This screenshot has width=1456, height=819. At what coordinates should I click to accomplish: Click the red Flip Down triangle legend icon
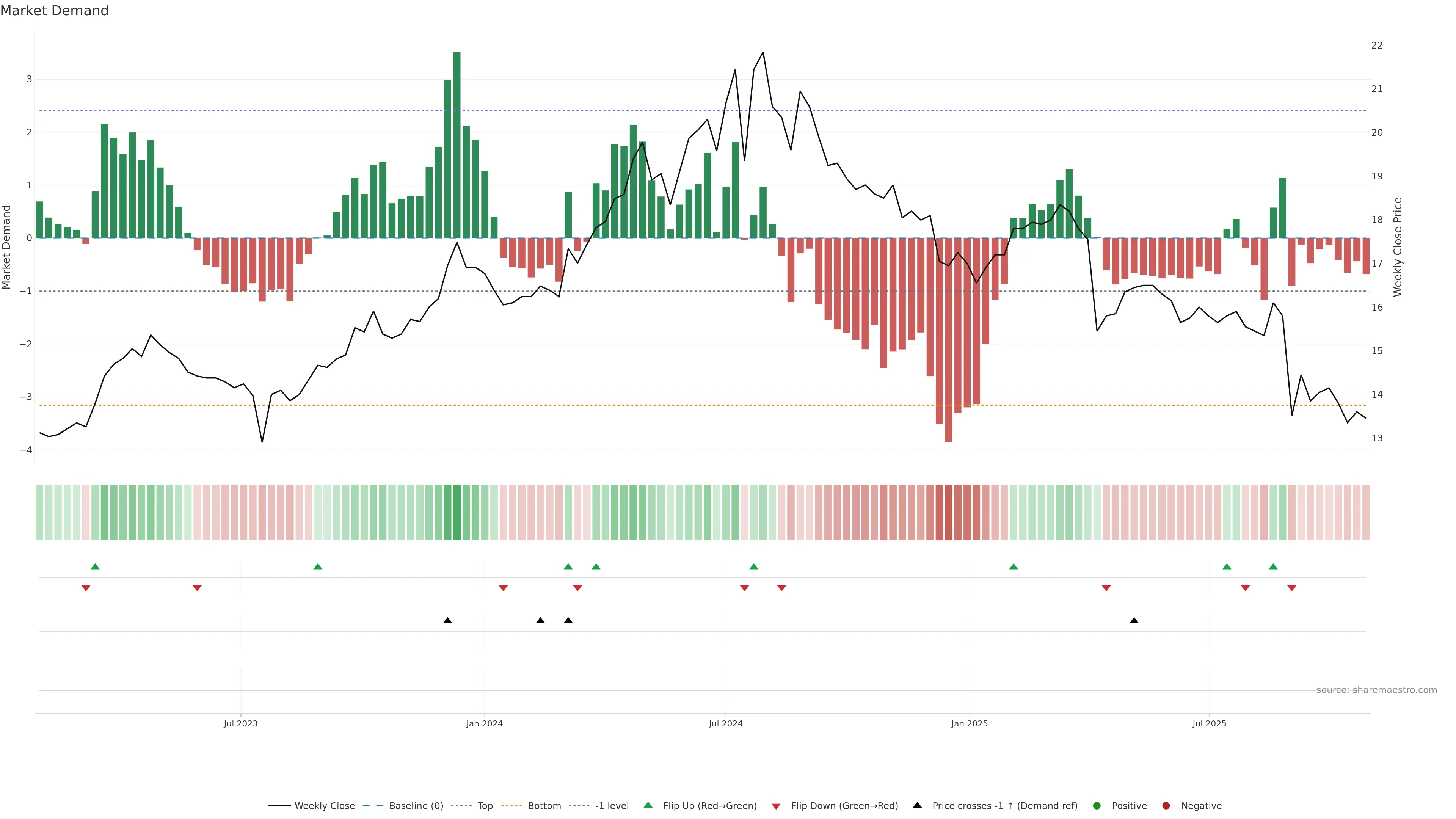776,806
